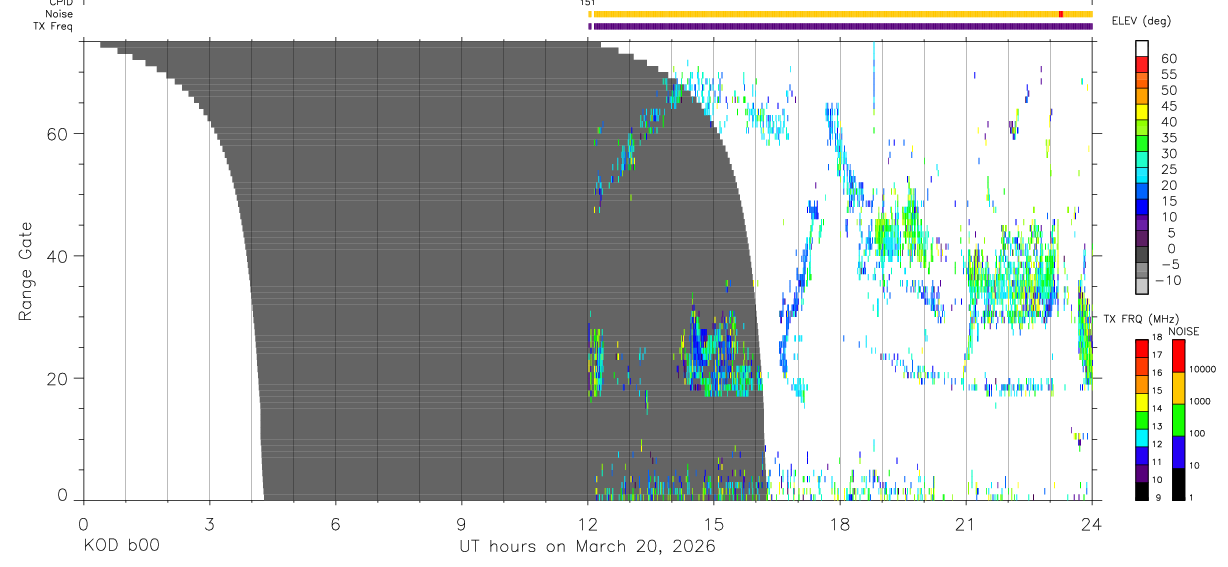This screenshot has width=1228, height=567.
Task: Click the '24' hour tick label on the time axis
Action: point(1091,523)
